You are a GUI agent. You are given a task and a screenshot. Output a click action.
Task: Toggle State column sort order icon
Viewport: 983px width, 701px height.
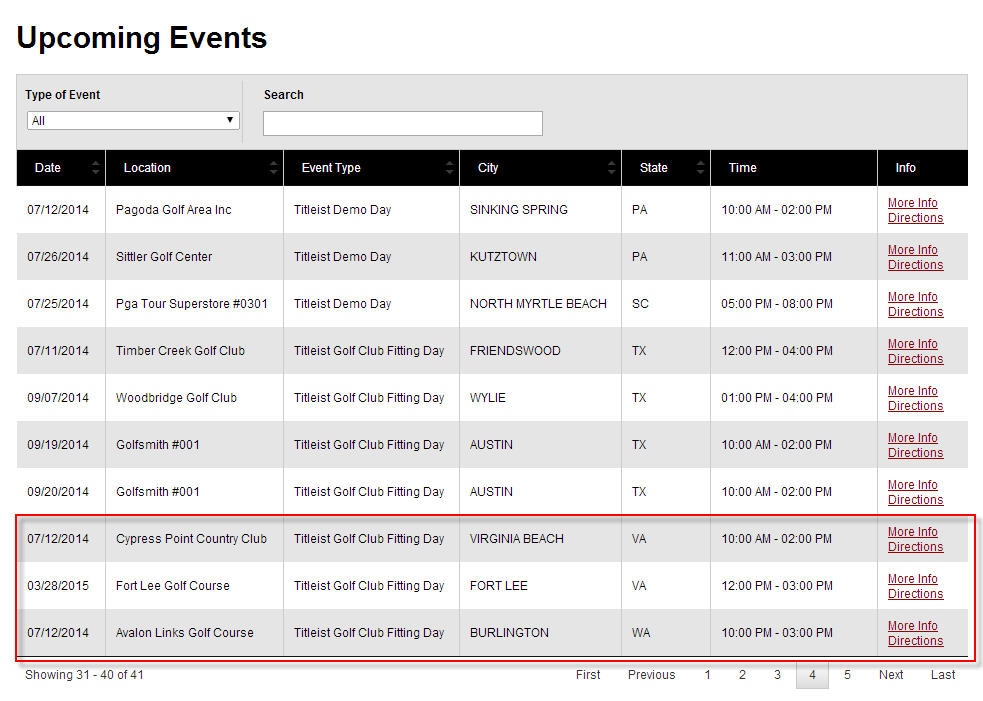click(x=701, y=168)
